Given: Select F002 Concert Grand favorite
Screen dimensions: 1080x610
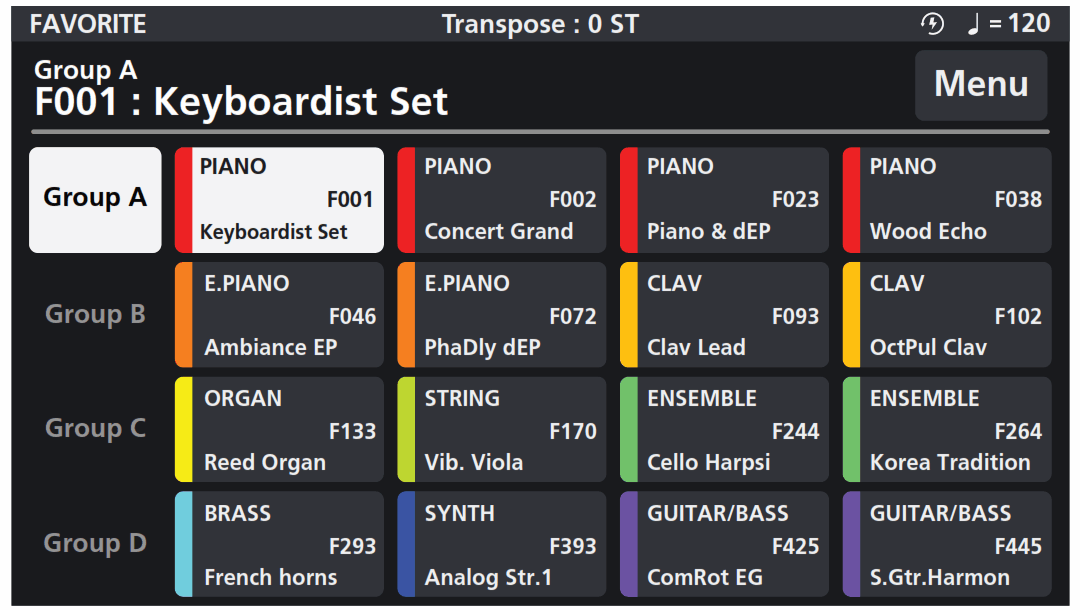Looking at the screenshot, I should (501, 199).
